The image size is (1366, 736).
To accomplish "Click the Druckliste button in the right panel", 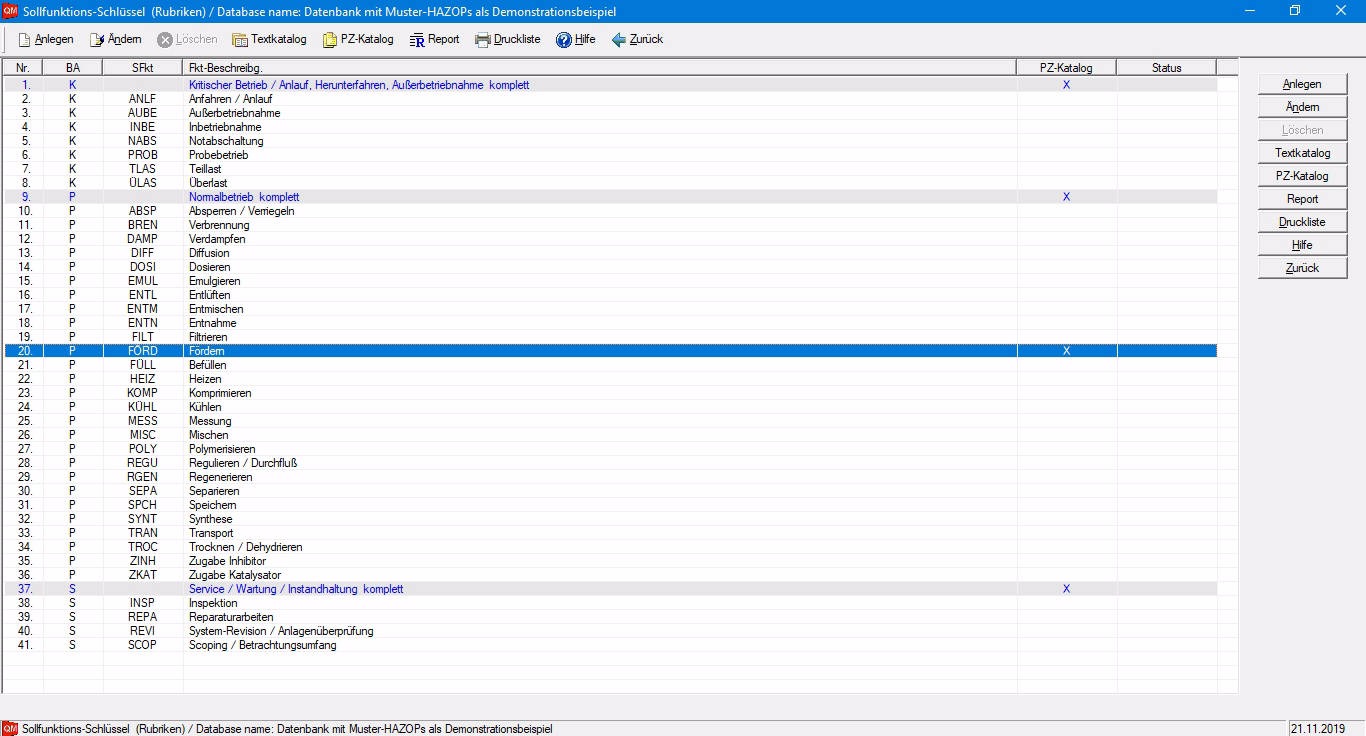I will pos(1302,222).
